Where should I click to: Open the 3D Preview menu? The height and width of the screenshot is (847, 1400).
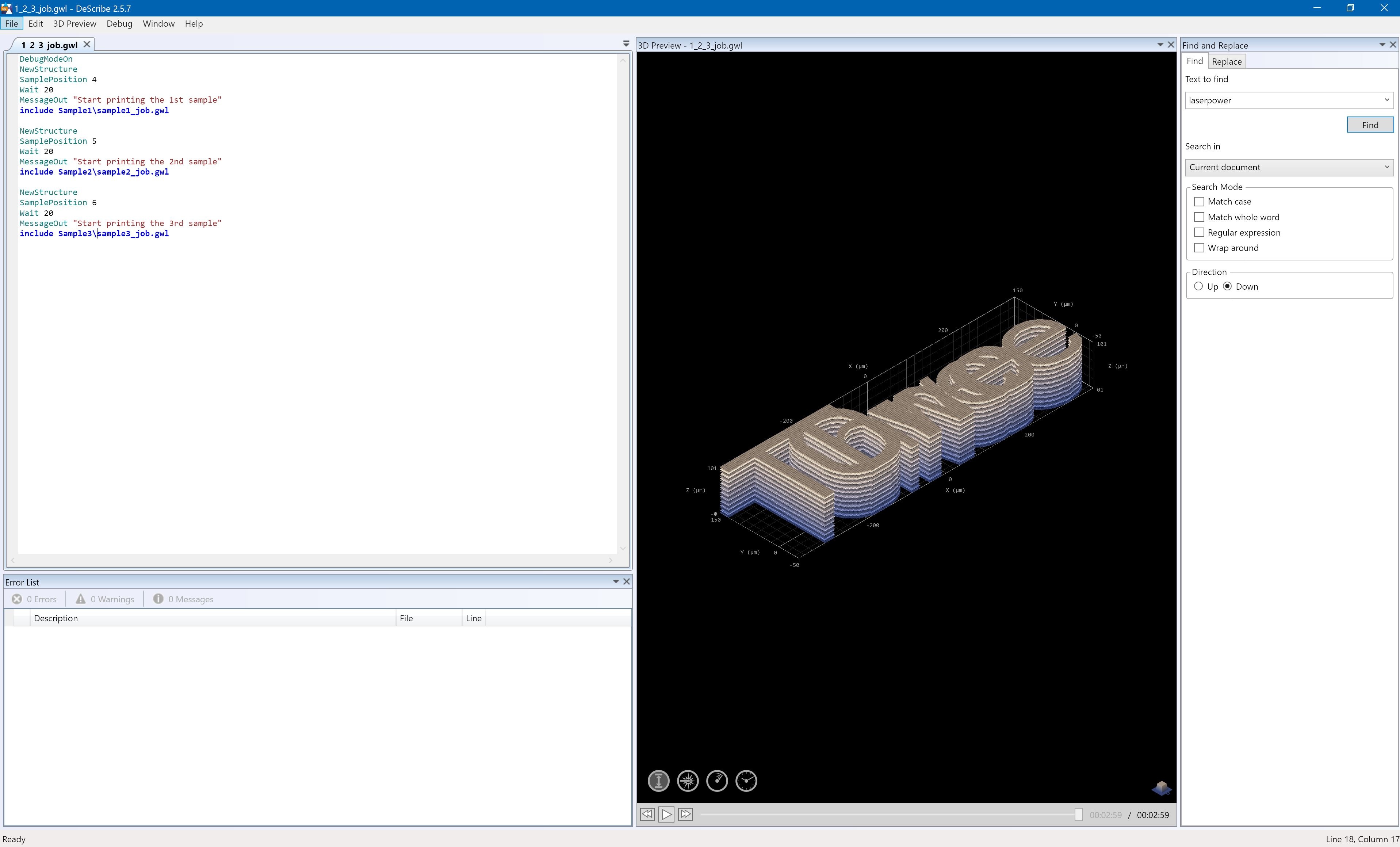coord(74,23)
